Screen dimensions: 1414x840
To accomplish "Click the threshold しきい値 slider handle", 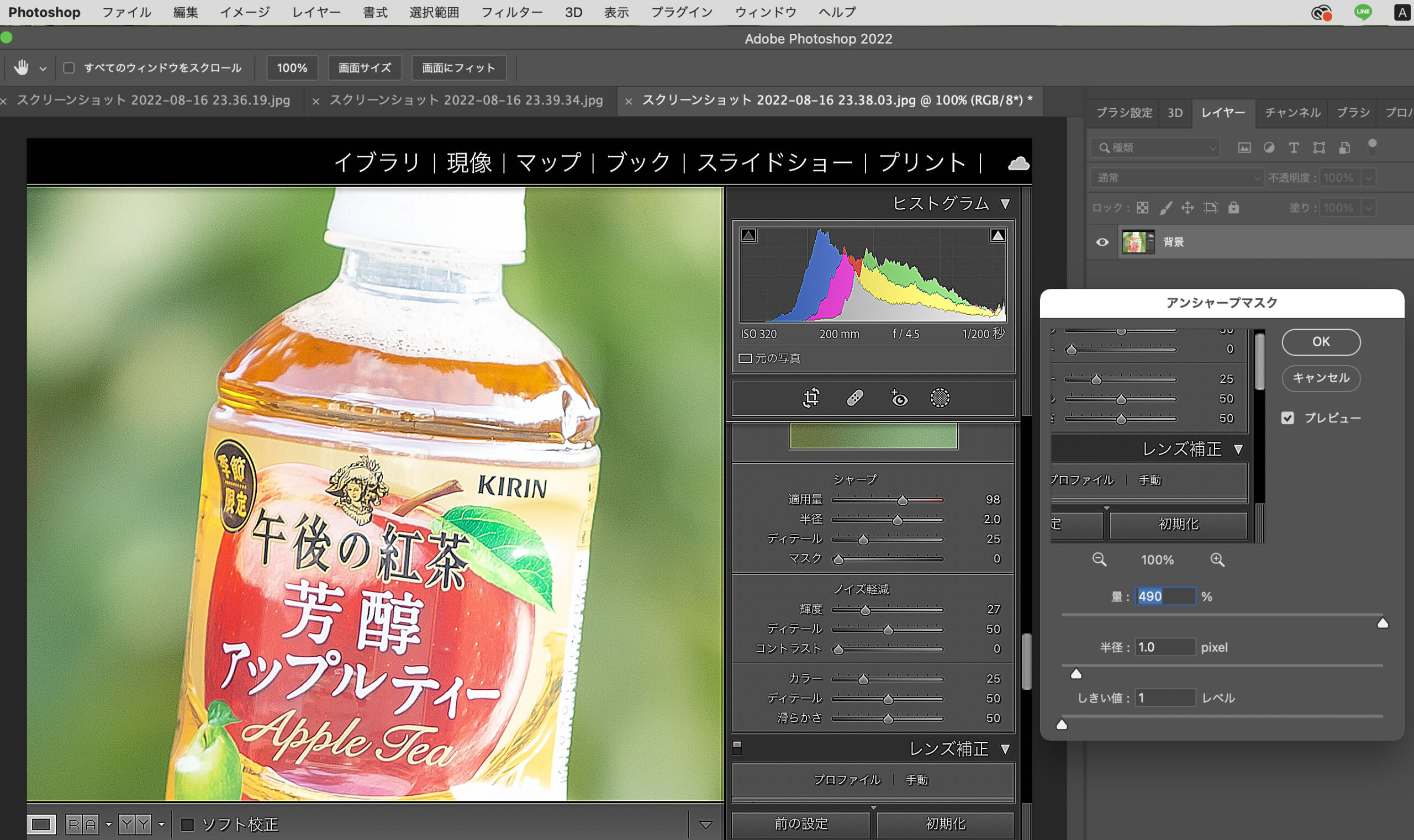I will pyautogui.click(x=1062, y=725).
